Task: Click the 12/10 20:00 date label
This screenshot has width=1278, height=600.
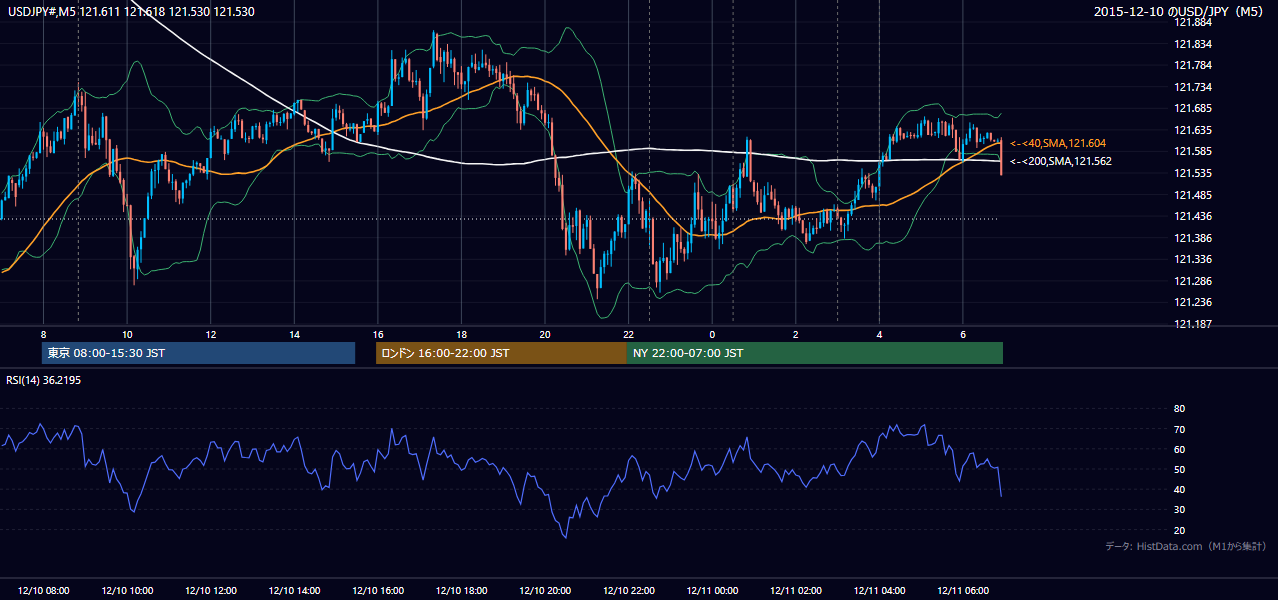Action: pos(545,591)
